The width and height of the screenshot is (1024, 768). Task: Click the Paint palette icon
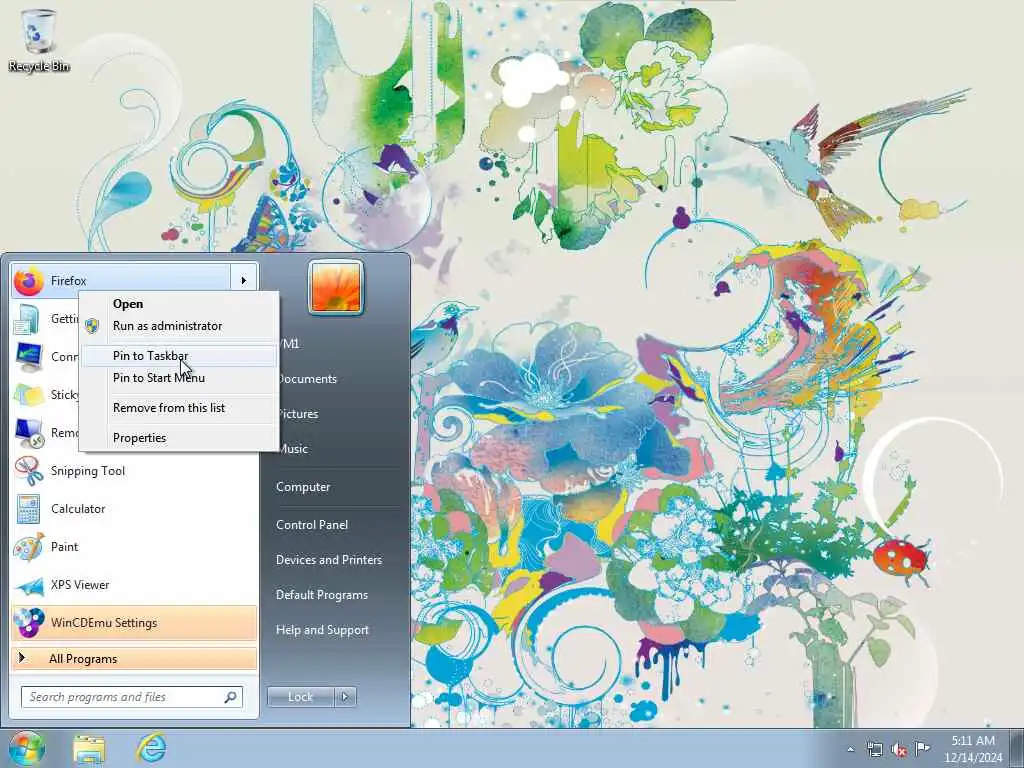click(x=29, y=547)
